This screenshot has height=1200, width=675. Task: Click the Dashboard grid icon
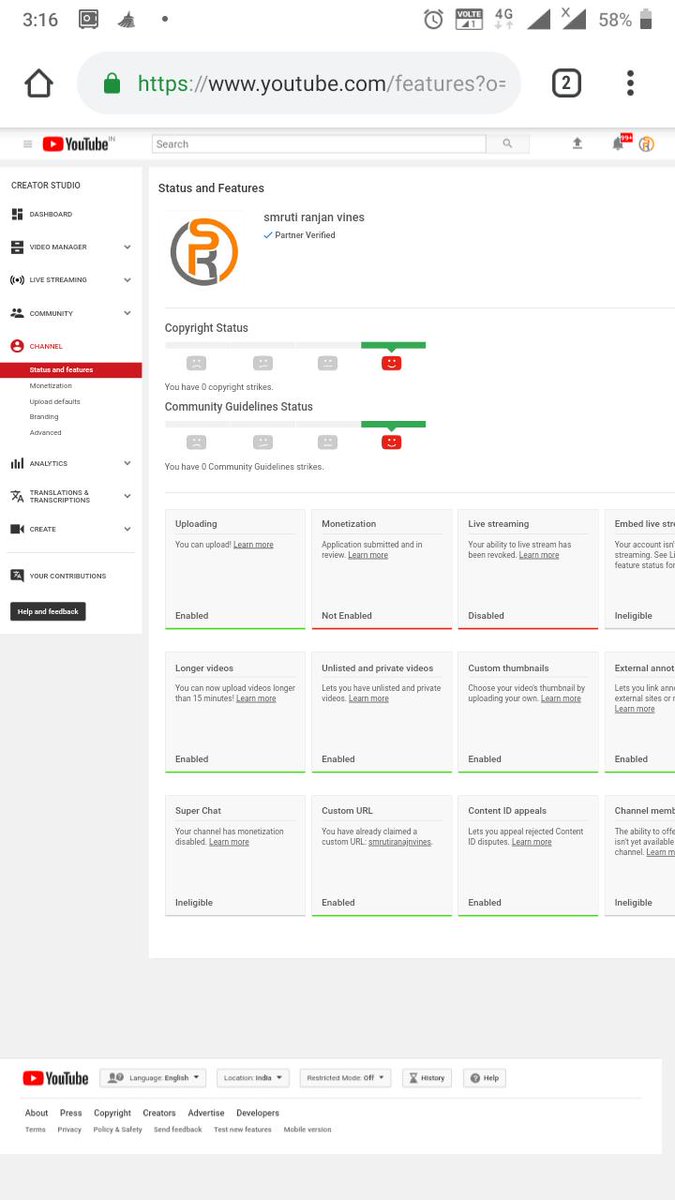click(x=17, y=214)
